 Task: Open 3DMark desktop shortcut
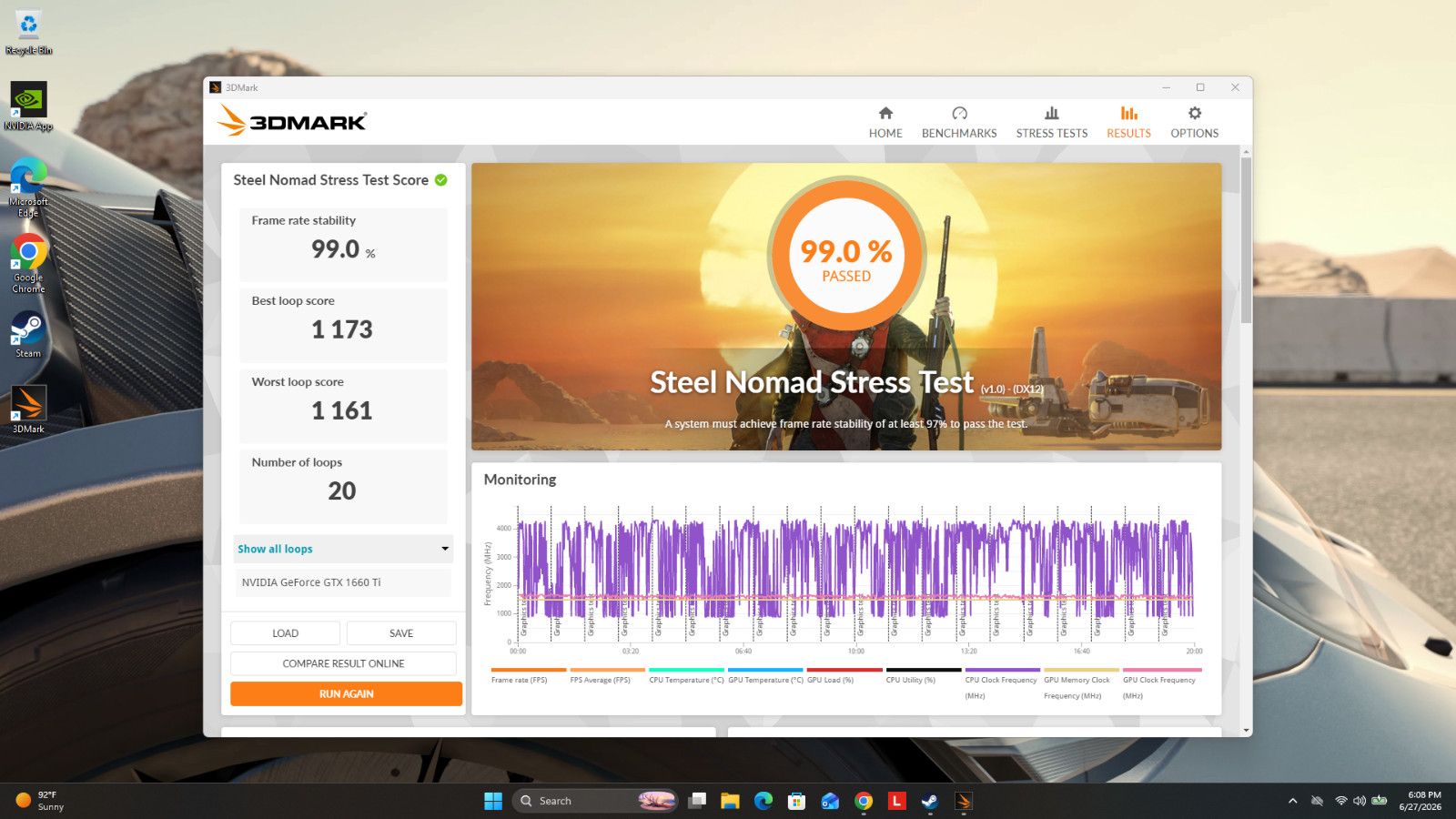click(x=28, y=409)
